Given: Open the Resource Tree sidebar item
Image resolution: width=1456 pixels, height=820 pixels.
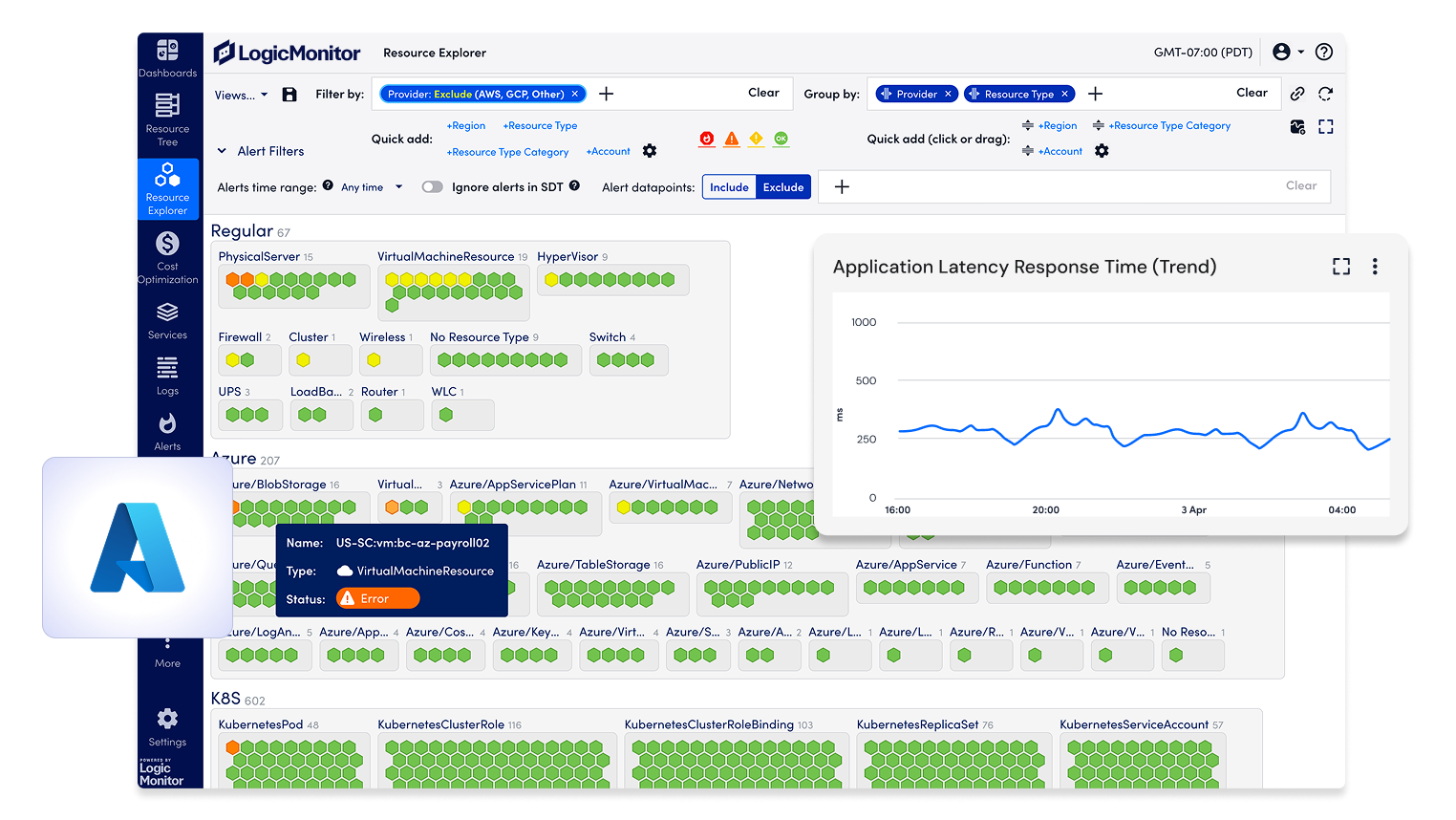Looking at the screenshot, I should [167, 119].
